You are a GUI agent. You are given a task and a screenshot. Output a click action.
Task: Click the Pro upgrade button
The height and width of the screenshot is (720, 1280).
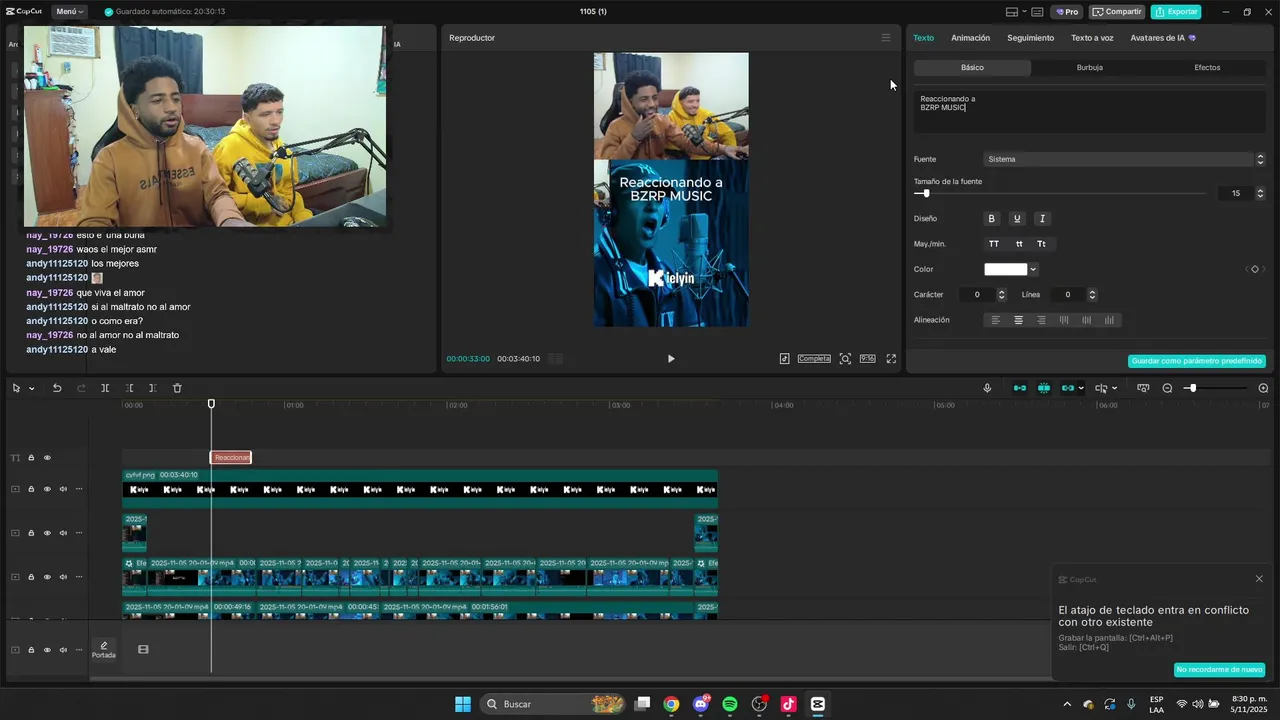coord(1067,12)
